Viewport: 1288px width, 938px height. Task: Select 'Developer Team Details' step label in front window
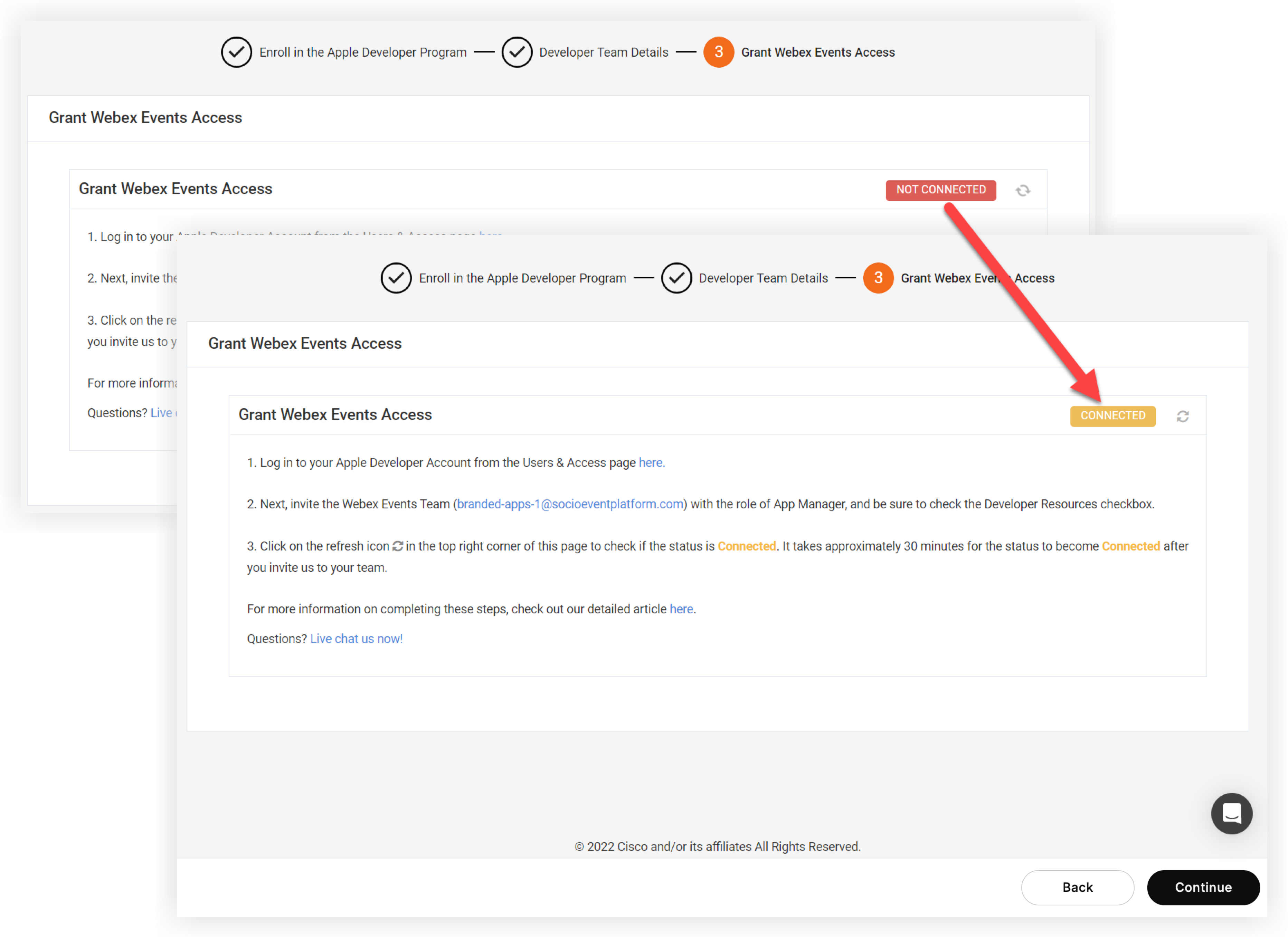(763, 278)
